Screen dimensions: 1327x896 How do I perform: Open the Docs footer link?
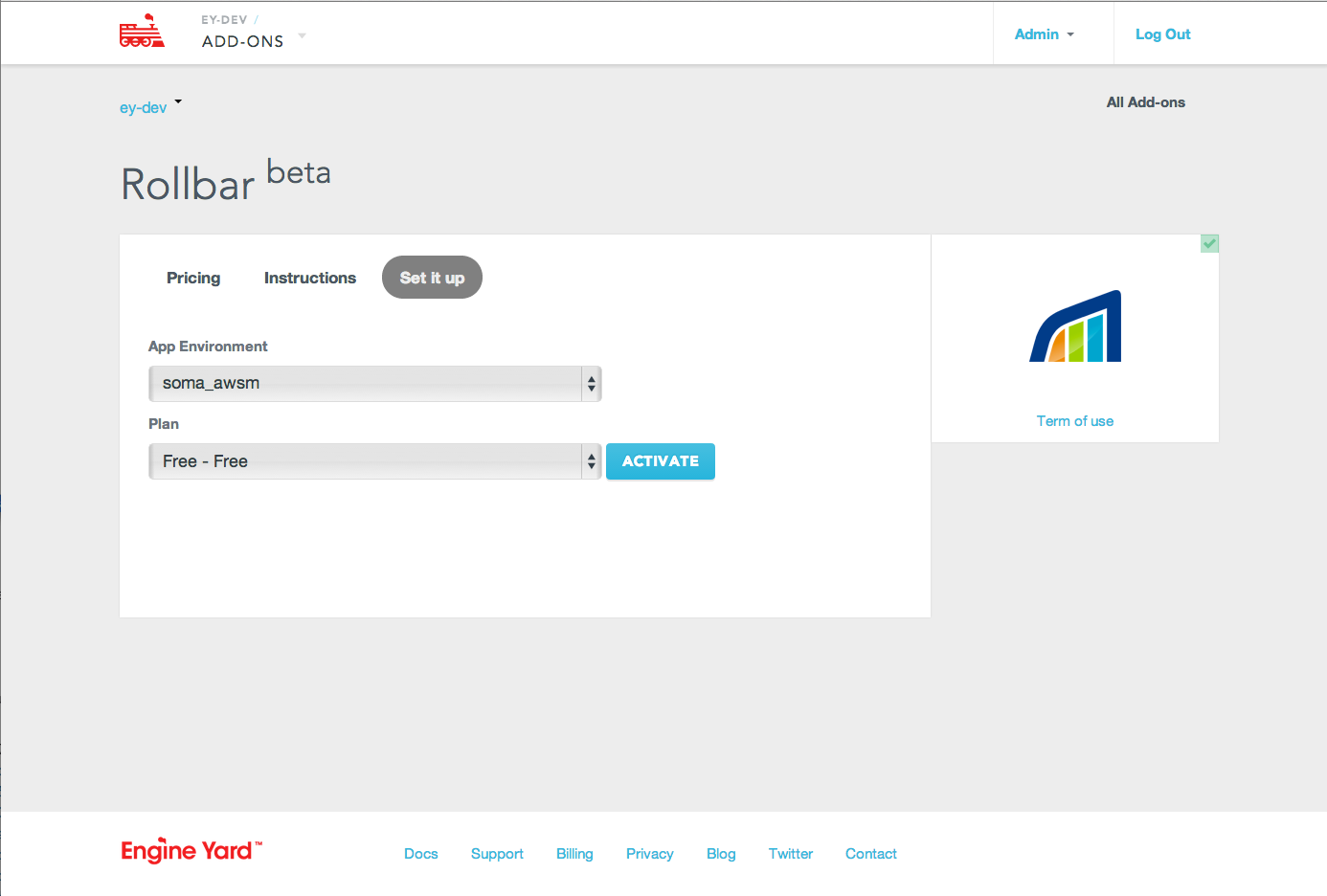coord(421,854)
